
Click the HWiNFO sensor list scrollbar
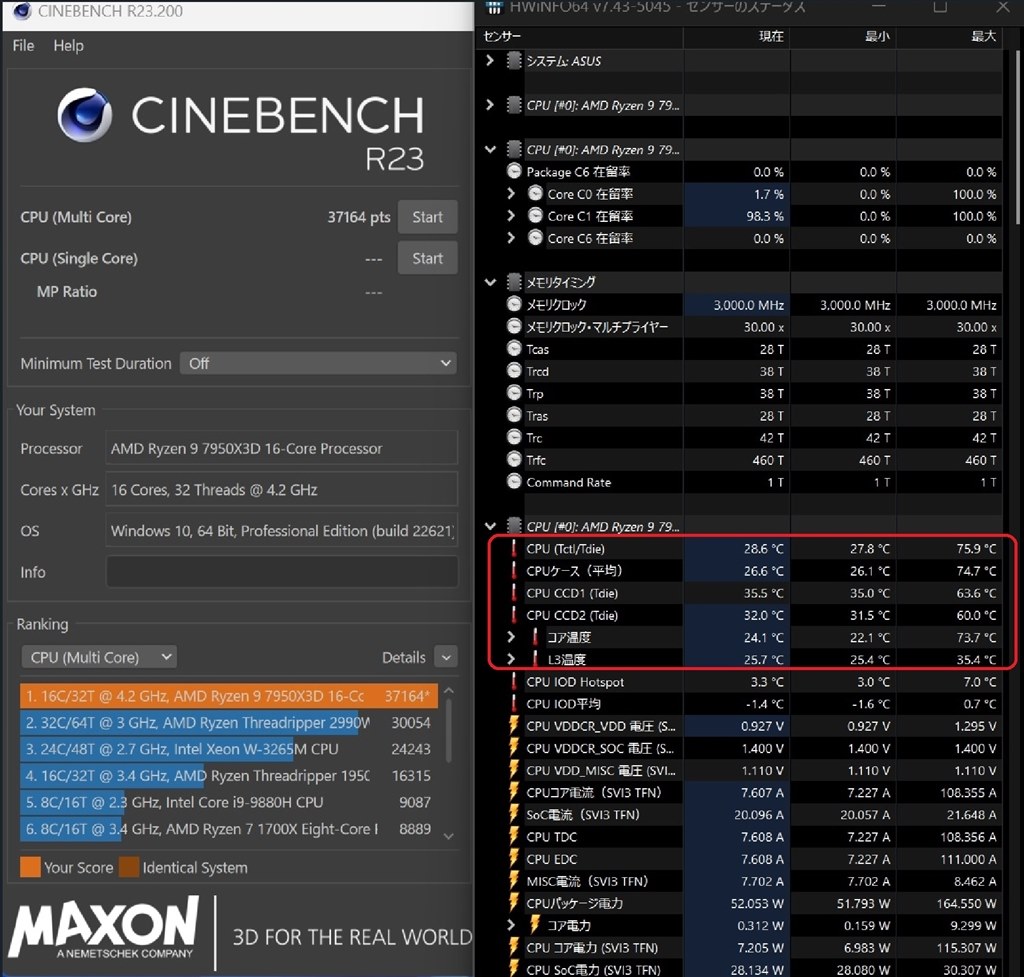(x=1016, y=136)
